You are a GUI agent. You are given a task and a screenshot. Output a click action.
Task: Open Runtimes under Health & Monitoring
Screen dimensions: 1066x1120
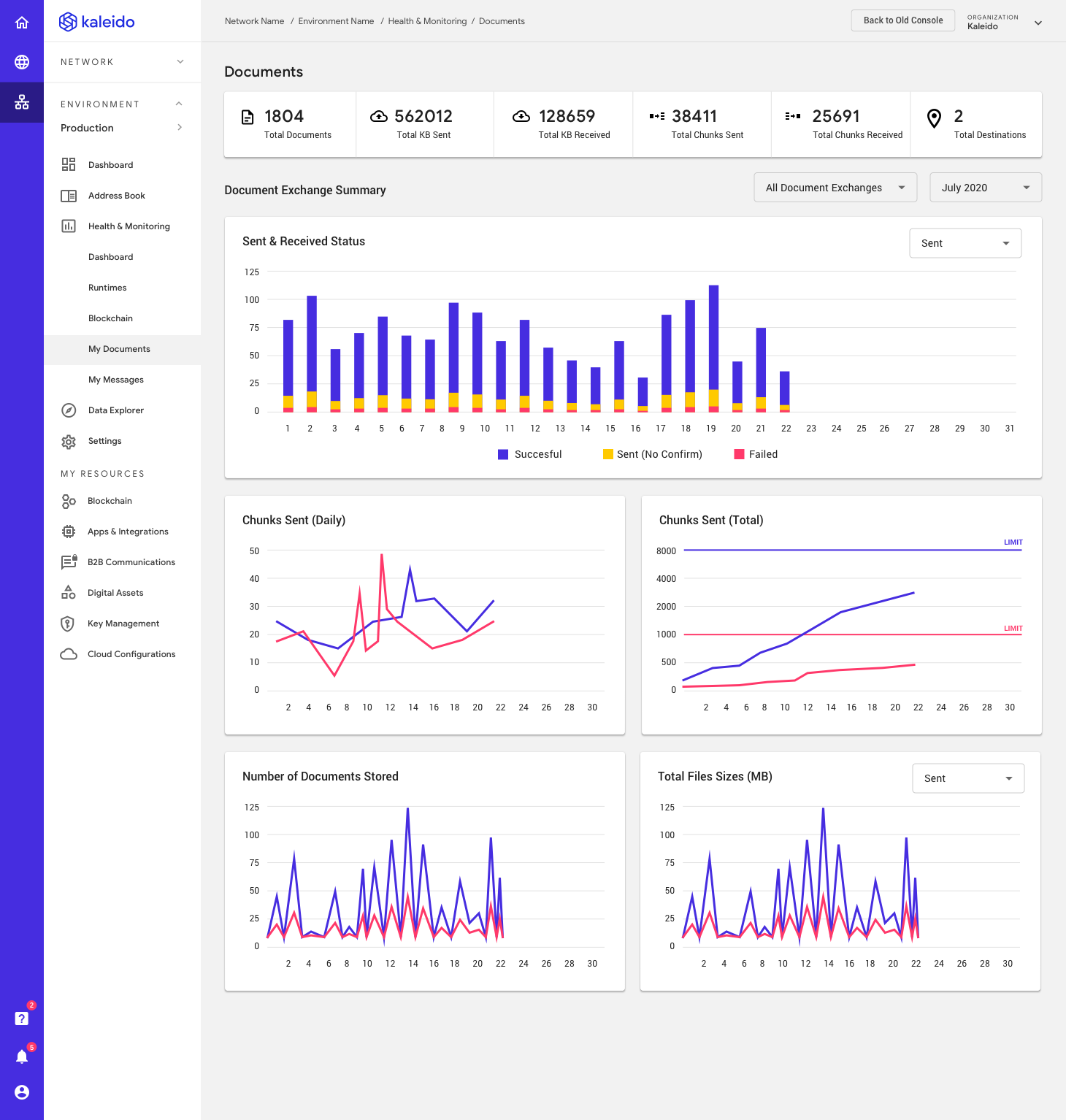click(107, 288)
